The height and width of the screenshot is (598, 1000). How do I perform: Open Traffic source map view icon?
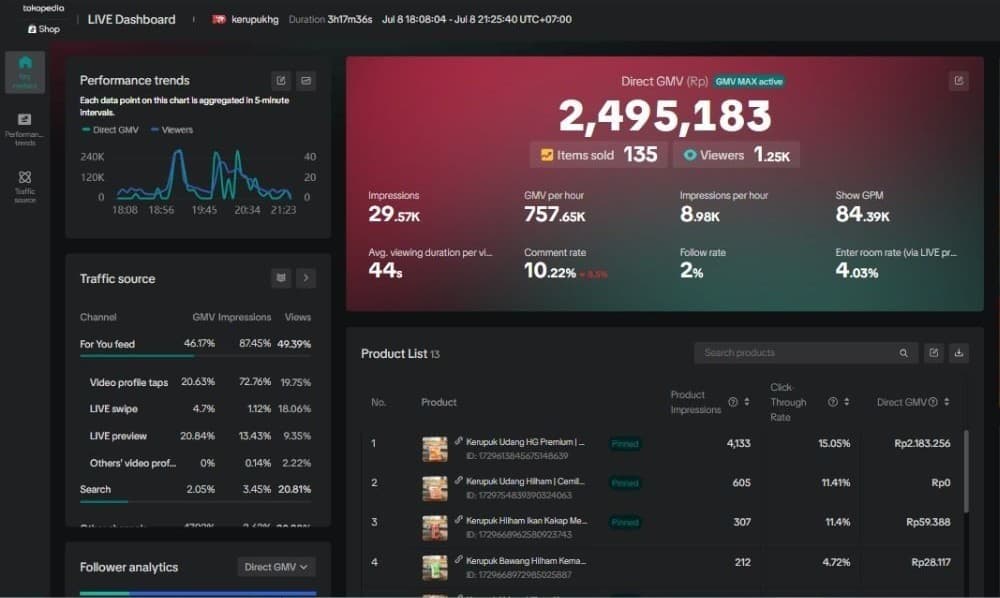click(281, 278)
